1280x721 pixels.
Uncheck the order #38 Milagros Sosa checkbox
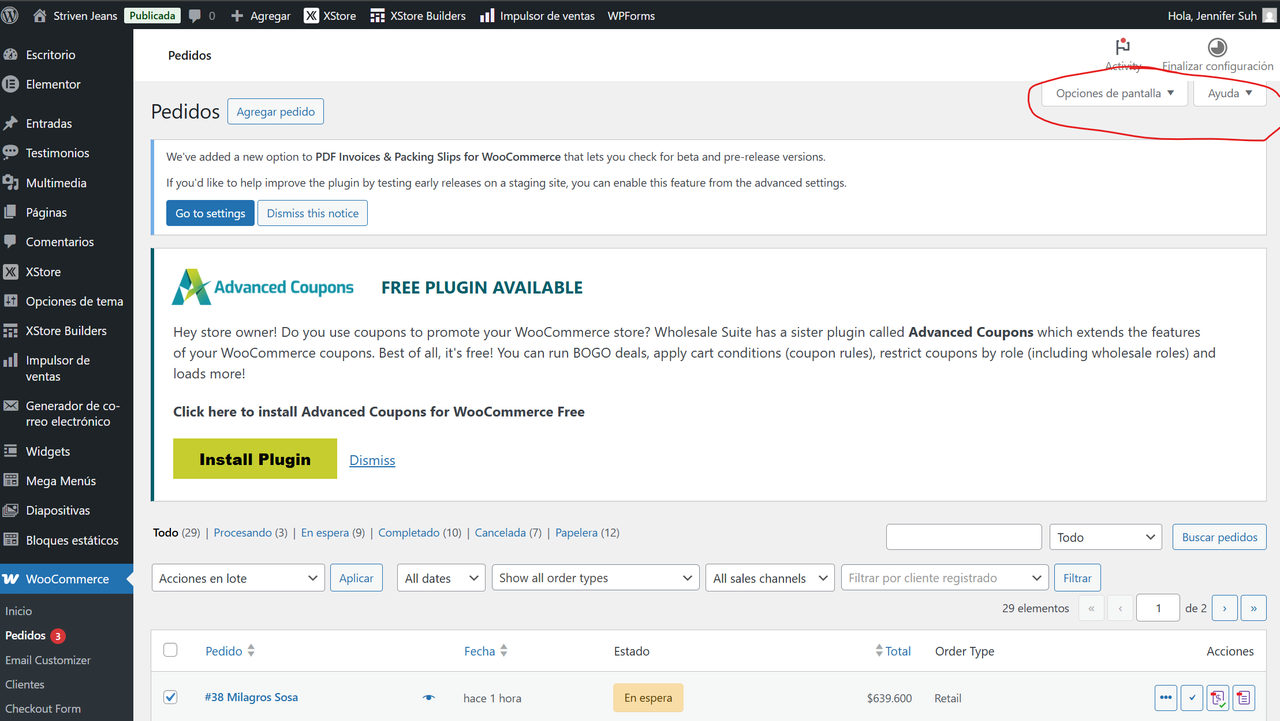coord(170,697)
